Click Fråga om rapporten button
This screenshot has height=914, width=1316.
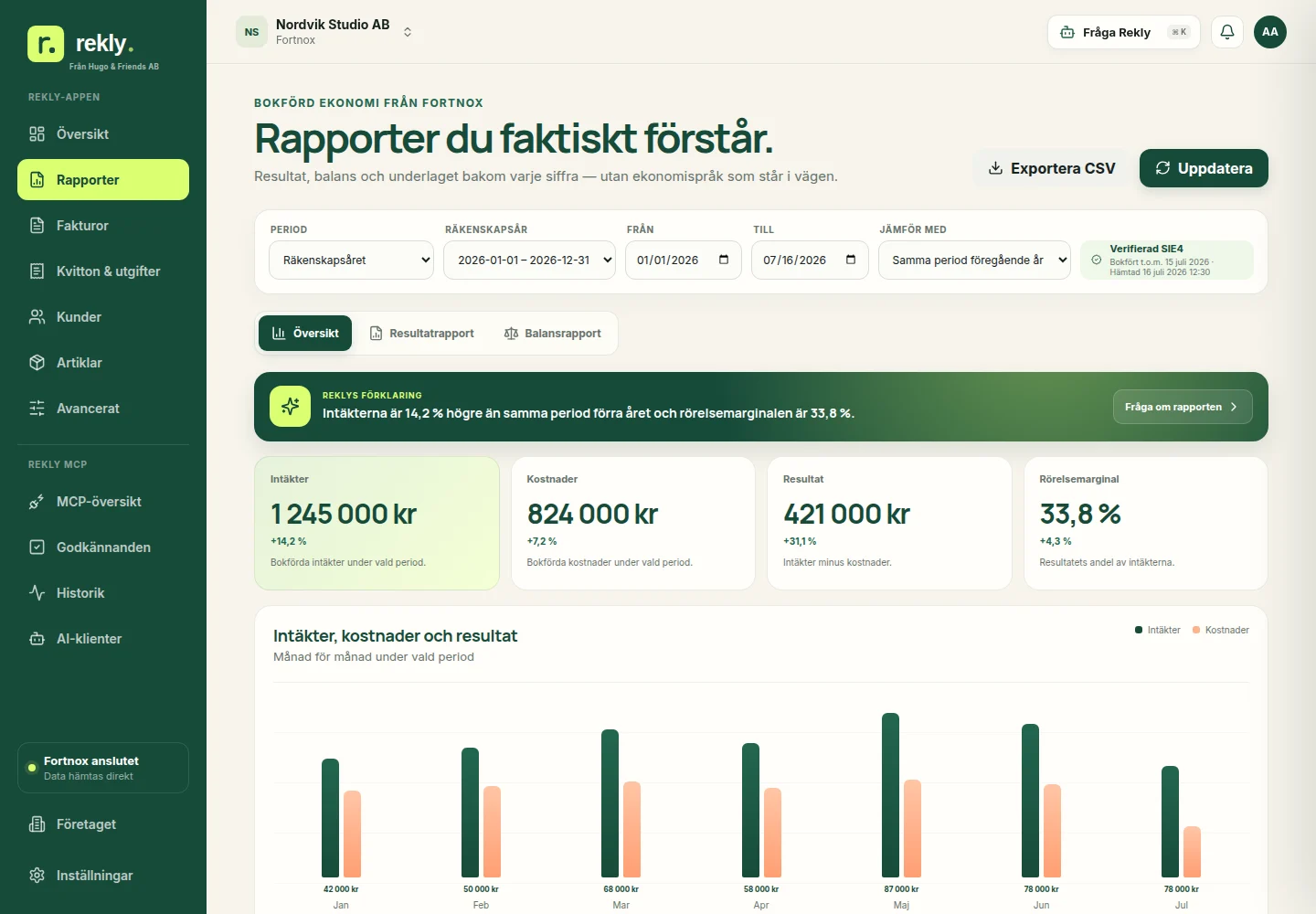pos(1183,407)
